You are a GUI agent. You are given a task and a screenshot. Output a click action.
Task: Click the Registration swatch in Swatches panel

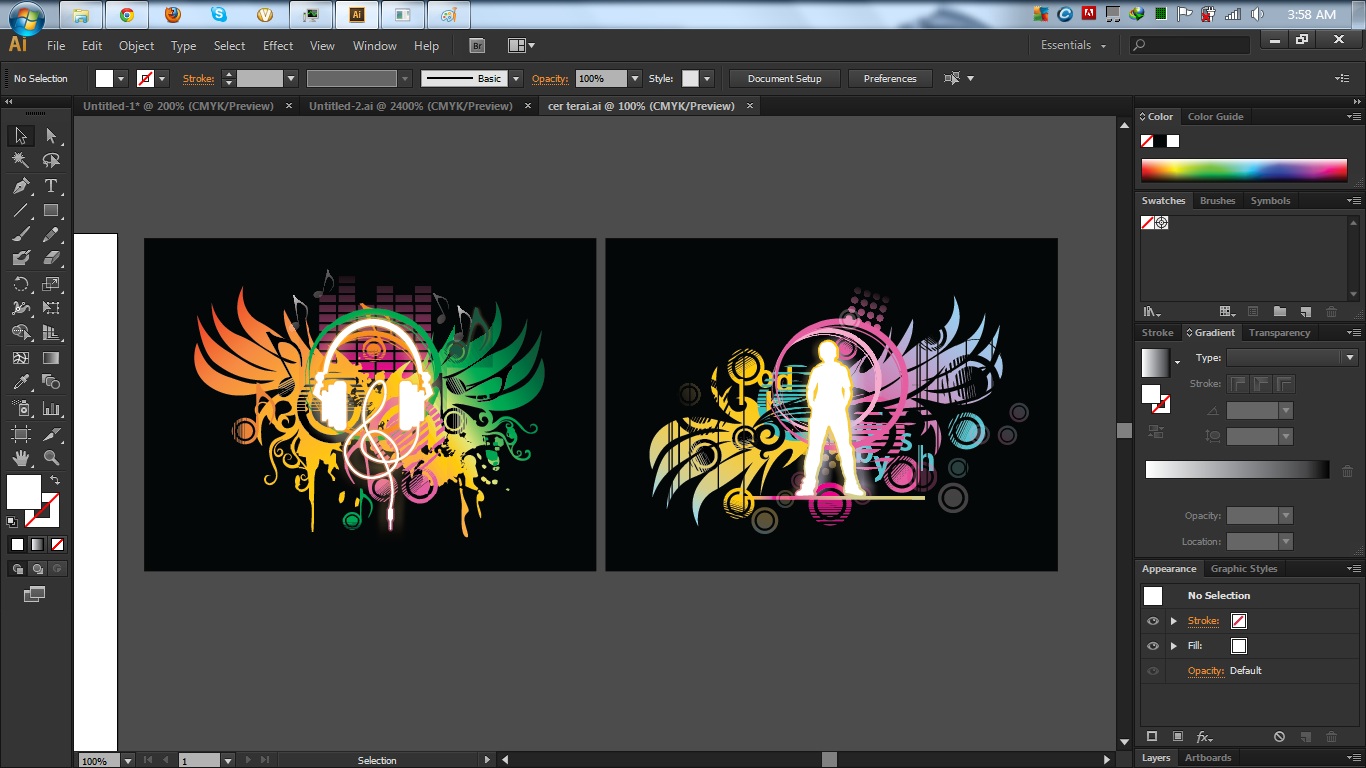point(1162,223)
